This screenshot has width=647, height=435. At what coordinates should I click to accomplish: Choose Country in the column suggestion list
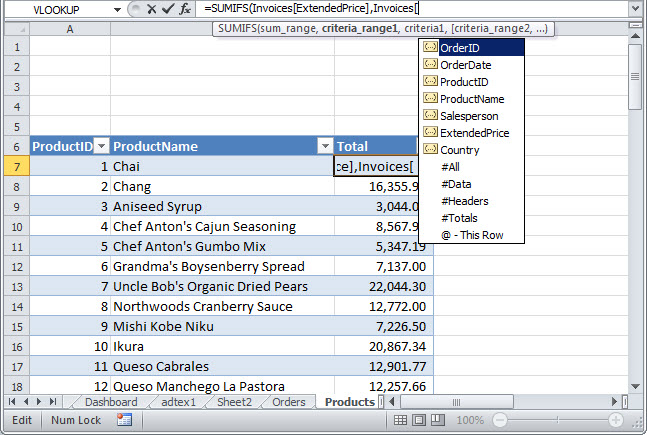click(x=460, y=150)
